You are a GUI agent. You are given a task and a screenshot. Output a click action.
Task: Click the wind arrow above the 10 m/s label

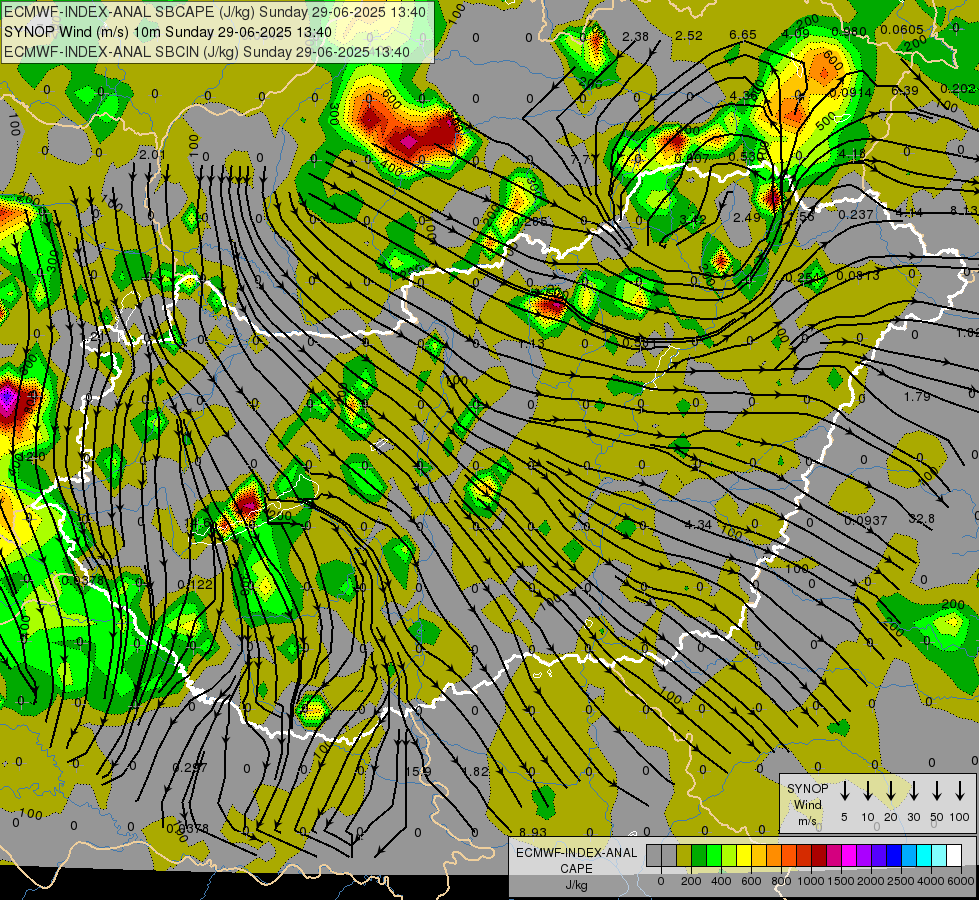pyautogui.click(x=868, y=791)
